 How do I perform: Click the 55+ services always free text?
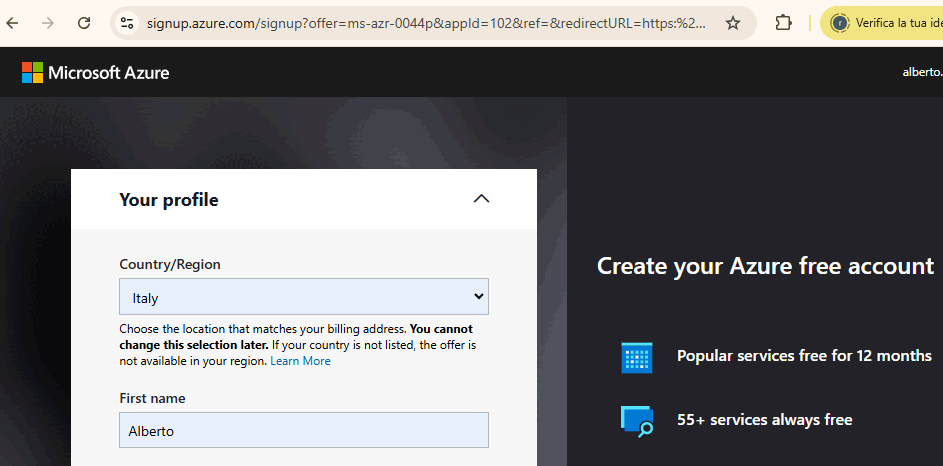(764, 419)
